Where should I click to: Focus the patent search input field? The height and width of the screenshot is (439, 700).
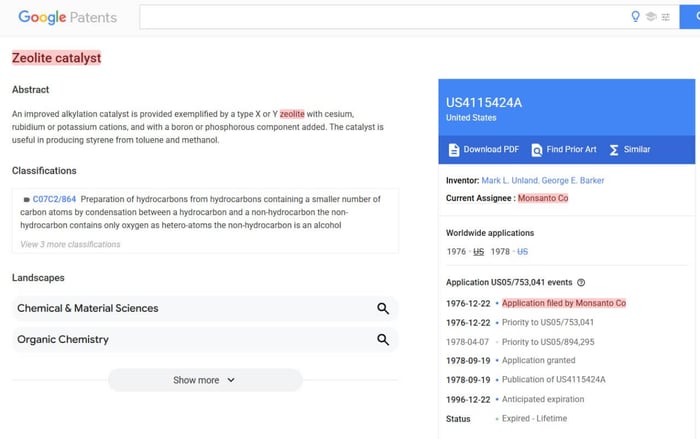coord(380,17)
